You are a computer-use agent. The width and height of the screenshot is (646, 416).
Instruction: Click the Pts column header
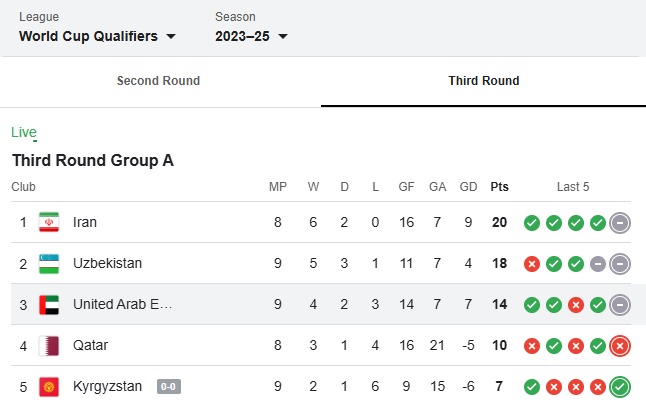click(499, 187)
